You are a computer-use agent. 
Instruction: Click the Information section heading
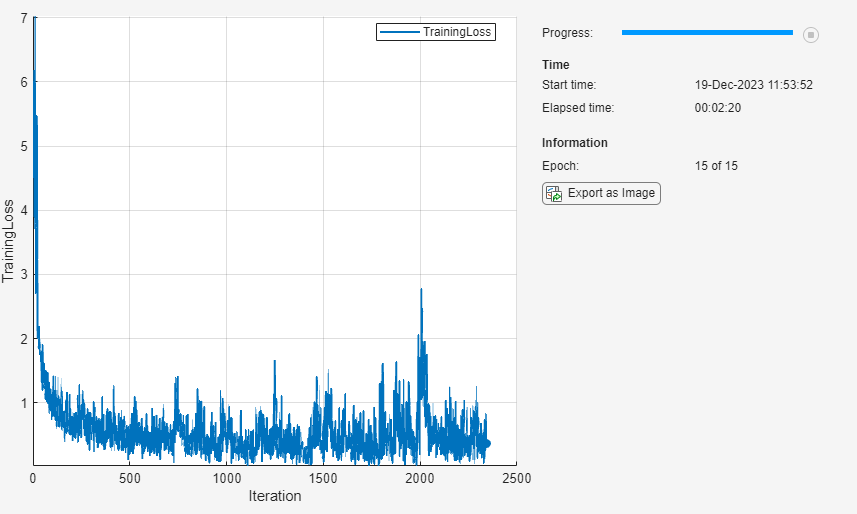pyautogui.click(x=574, y=143)
